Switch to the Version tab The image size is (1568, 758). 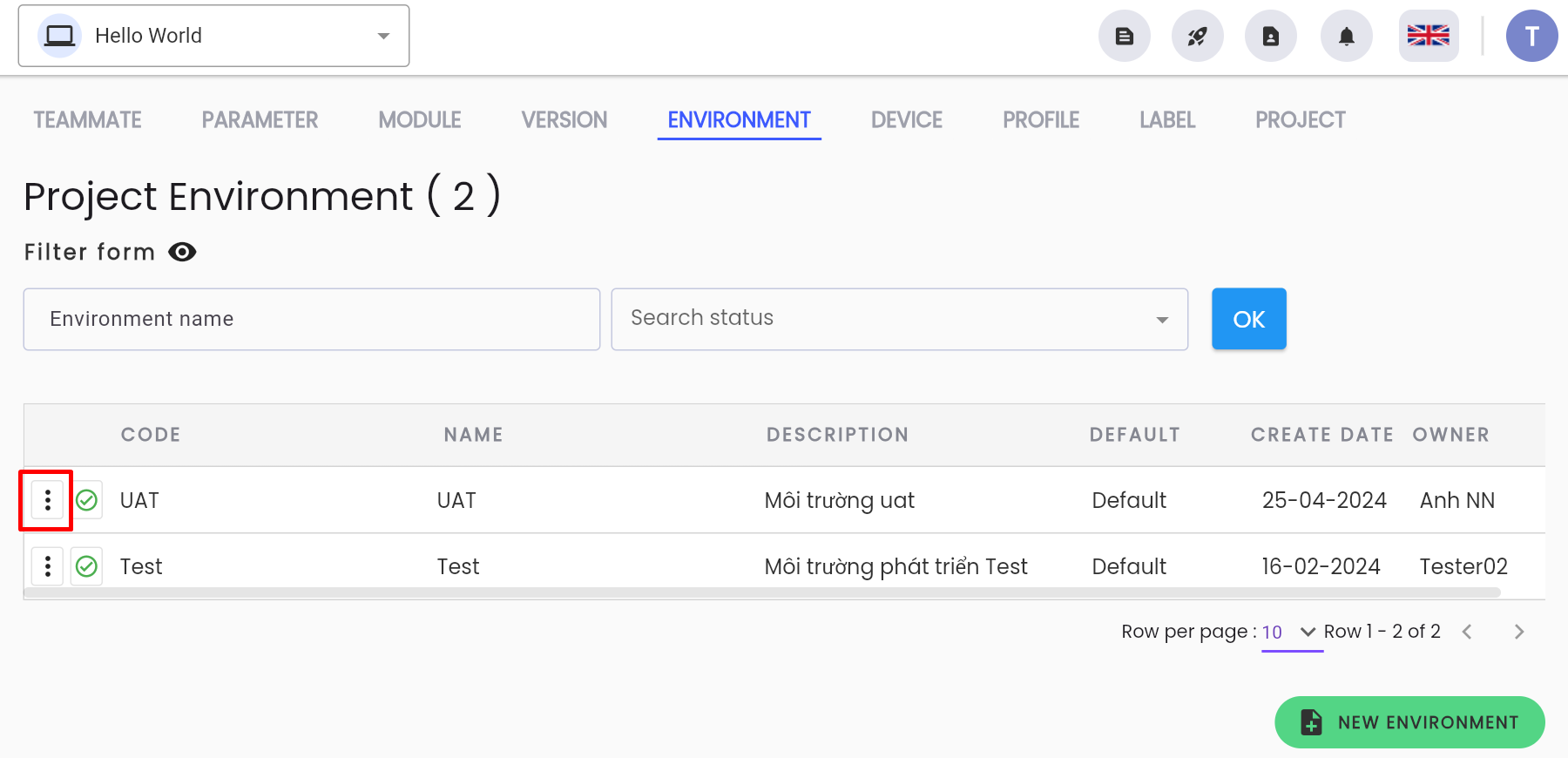564,120
